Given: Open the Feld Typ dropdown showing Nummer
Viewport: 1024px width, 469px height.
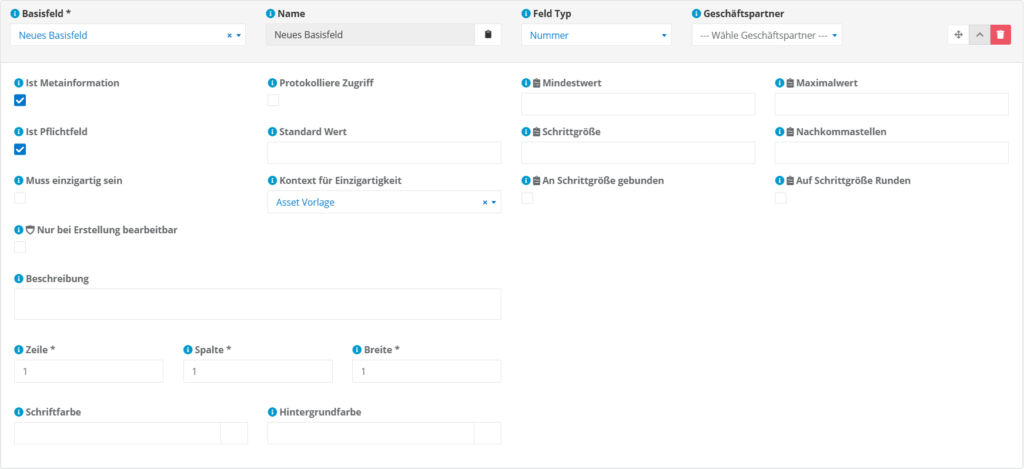Looking at the screenshot, I should [596, 35].
